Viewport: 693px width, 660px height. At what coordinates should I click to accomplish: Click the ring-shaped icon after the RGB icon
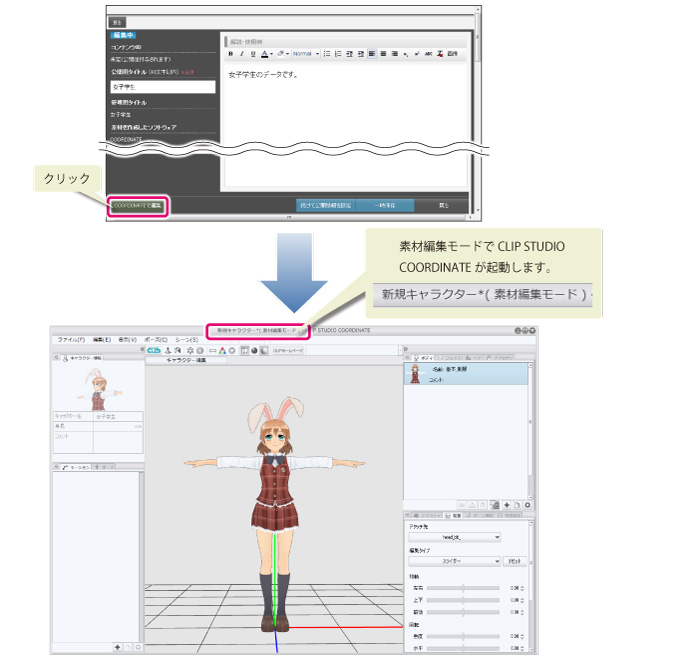(232, 351)
